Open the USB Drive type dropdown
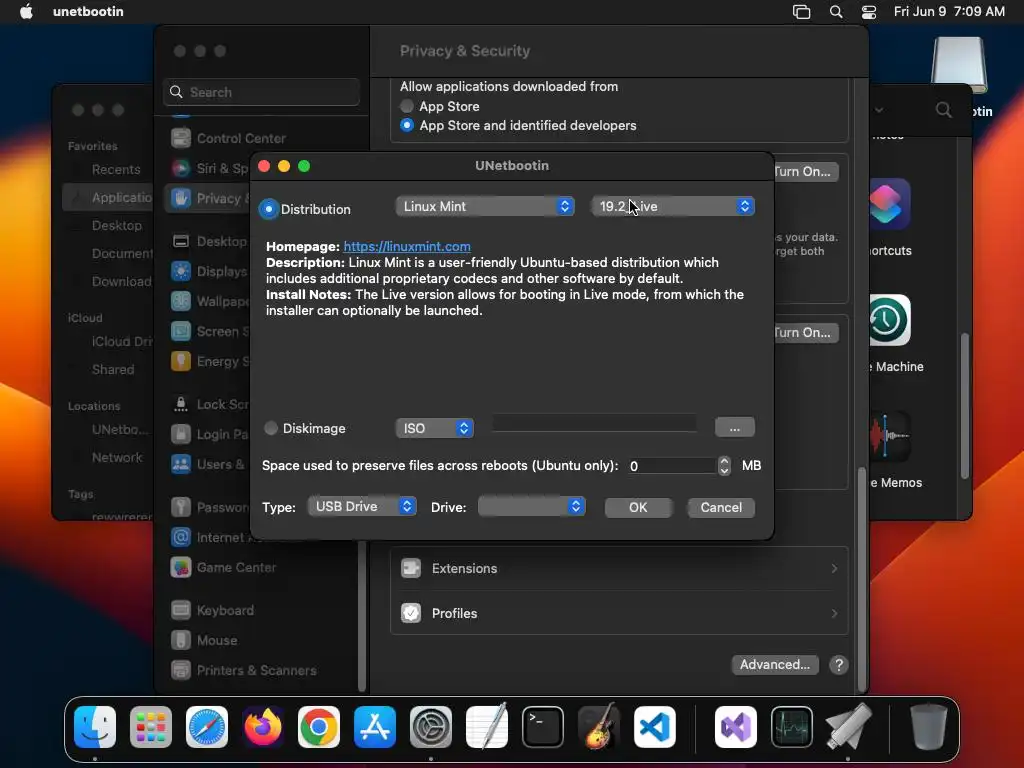The height and width of the screenshot is (768, 1024). [362, 506]
